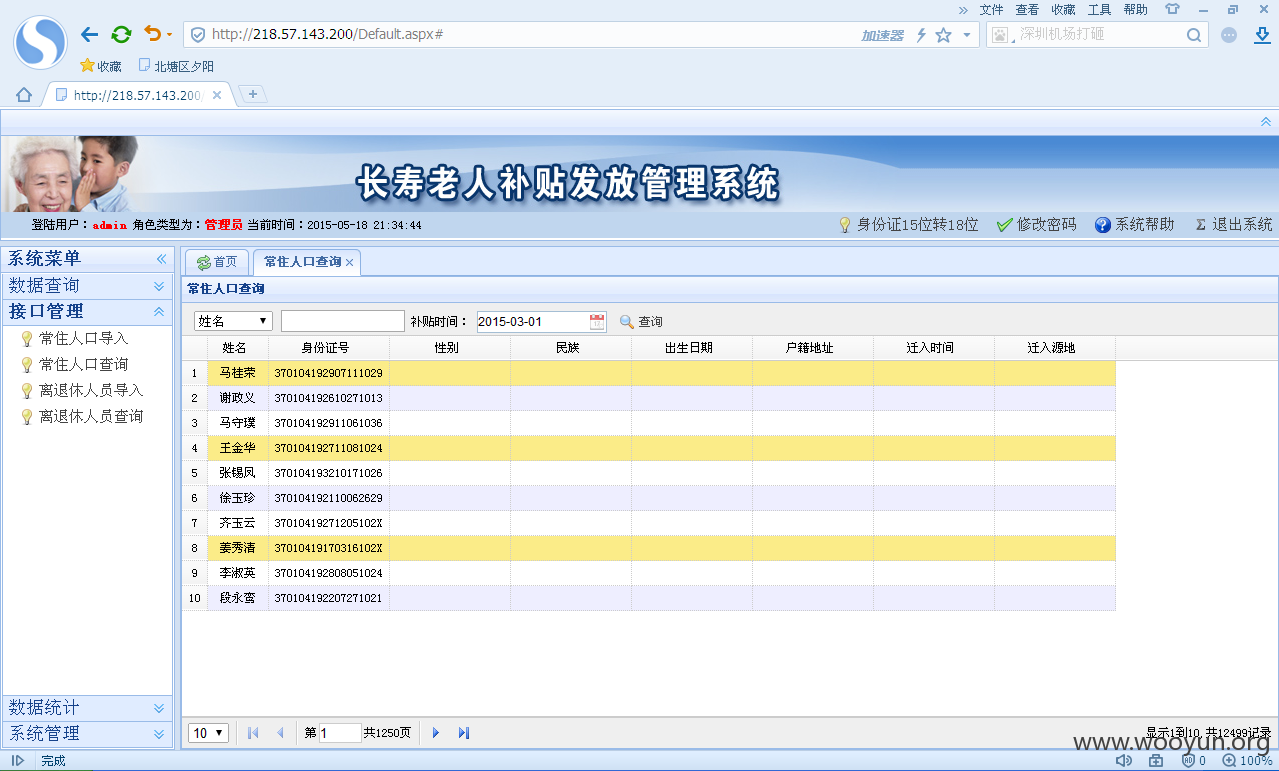This screenshot has height=771, width=1279.
Task: Click the browser back arrow
Action: [x=90, y=34]
